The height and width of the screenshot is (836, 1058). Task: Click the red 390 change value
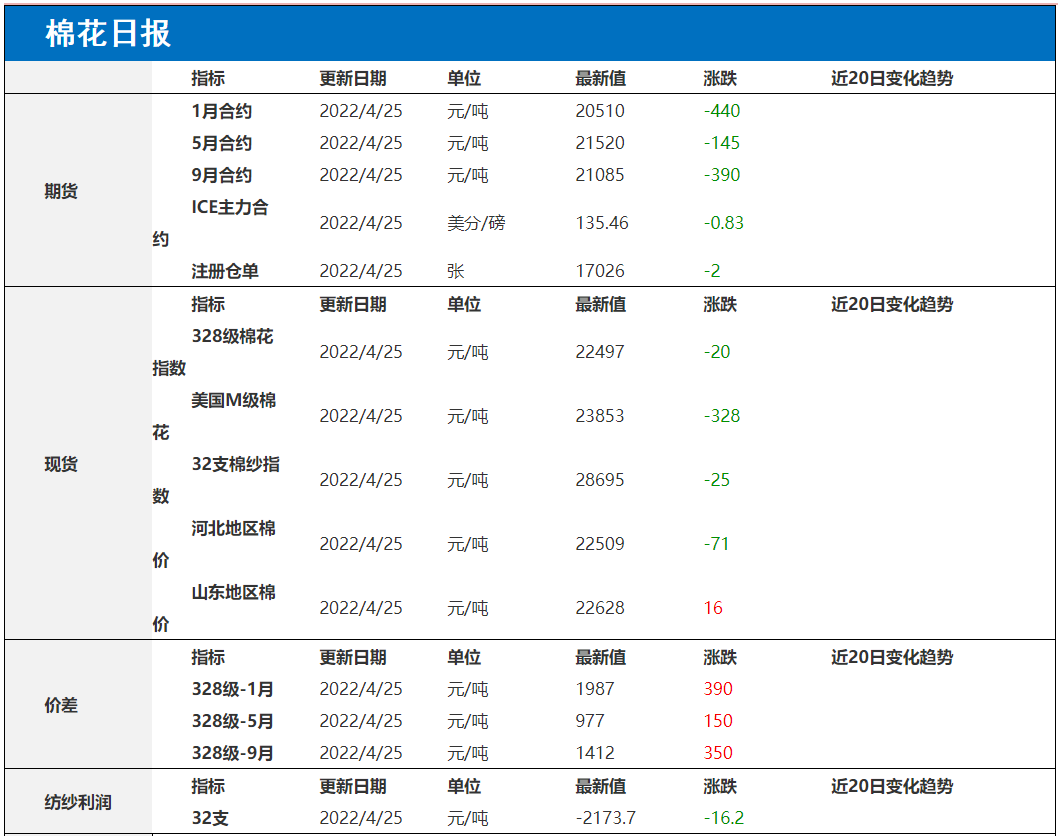[718, 689]
